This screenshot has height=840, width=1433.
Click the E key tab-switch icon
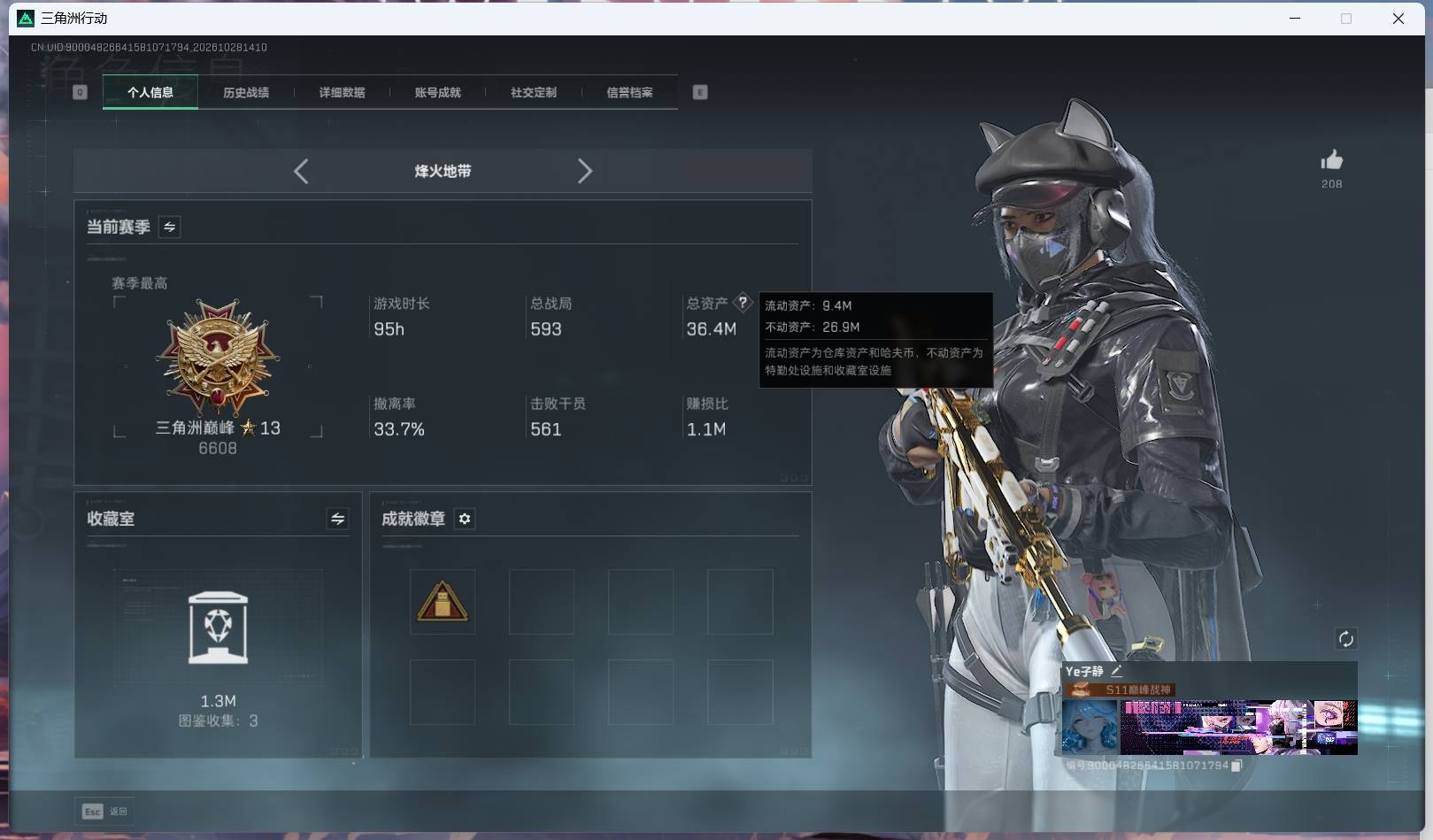click(700, 92)
